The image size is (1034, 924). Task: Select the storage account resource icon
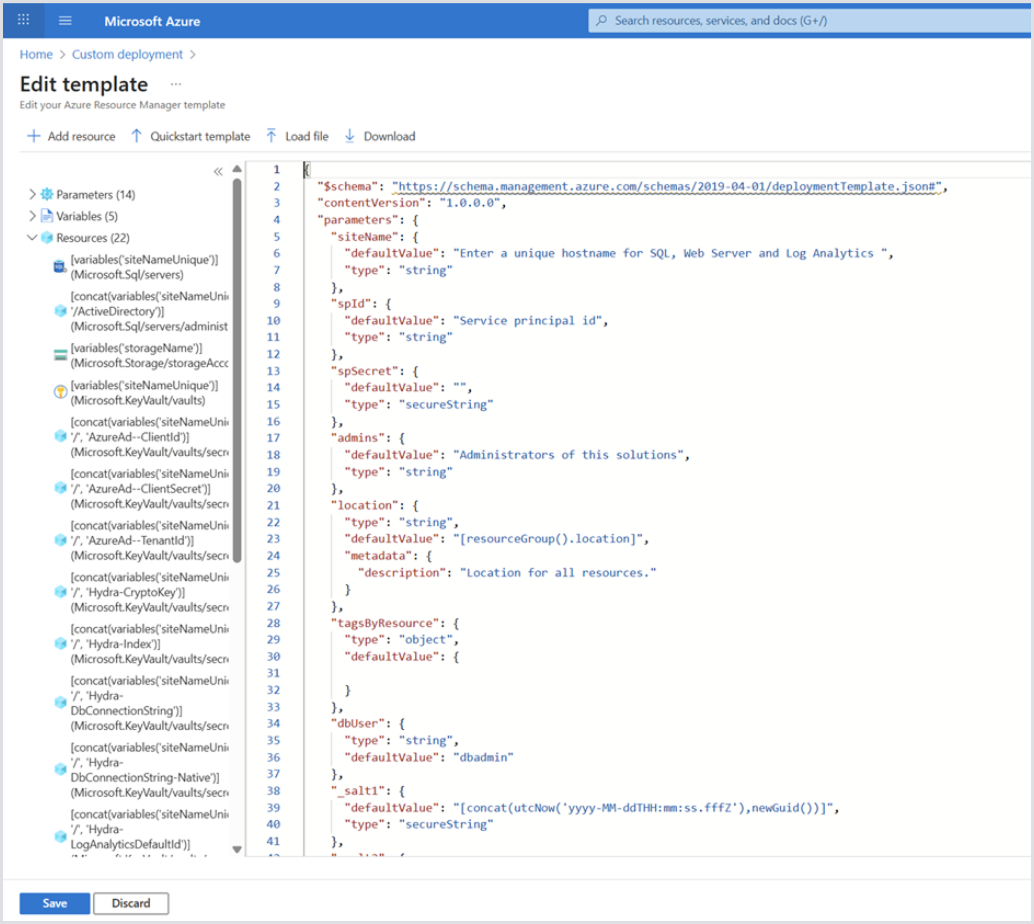coord(60,355)
